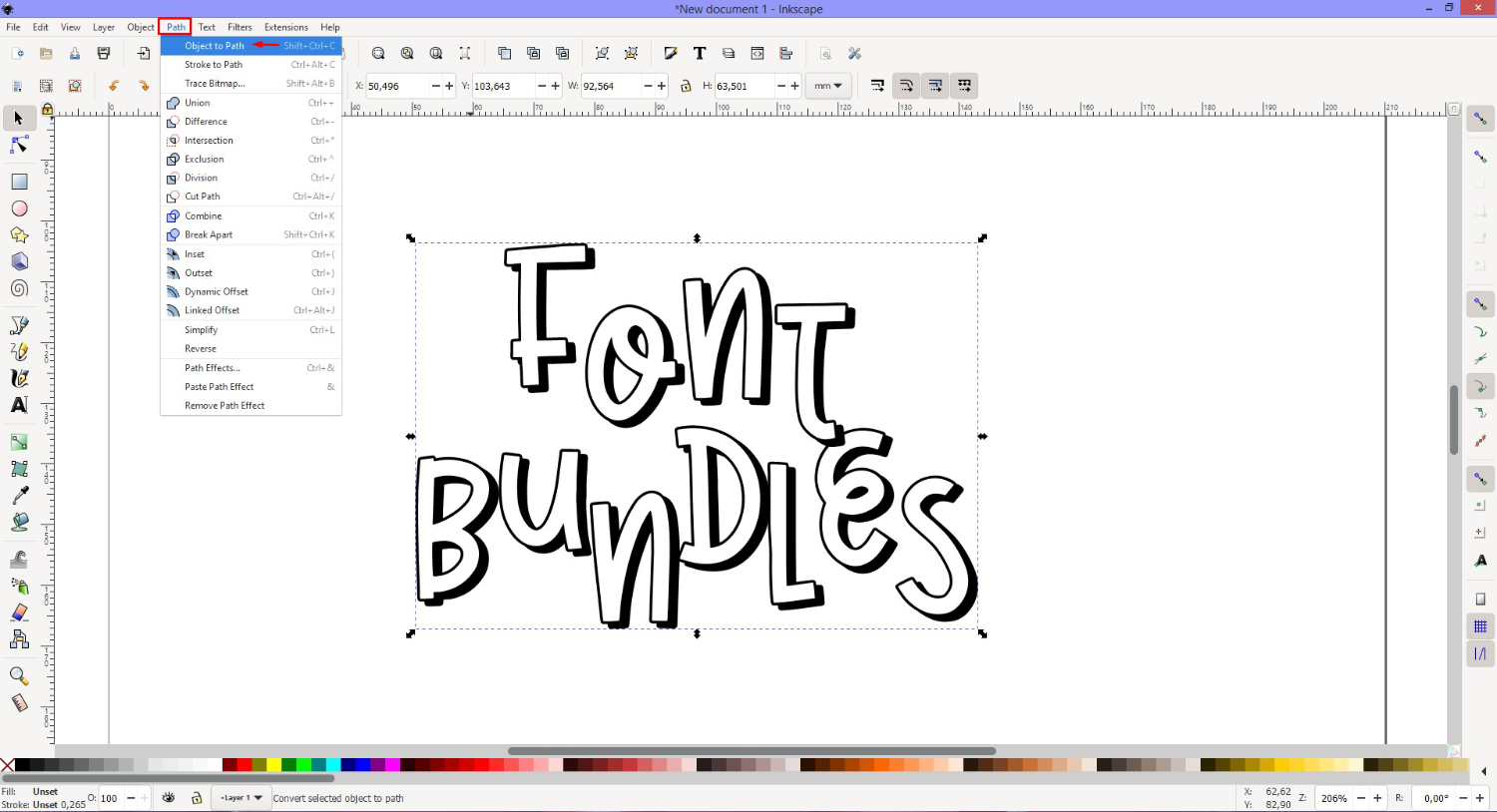Toggle the width-height lock icon

(686, 86)
